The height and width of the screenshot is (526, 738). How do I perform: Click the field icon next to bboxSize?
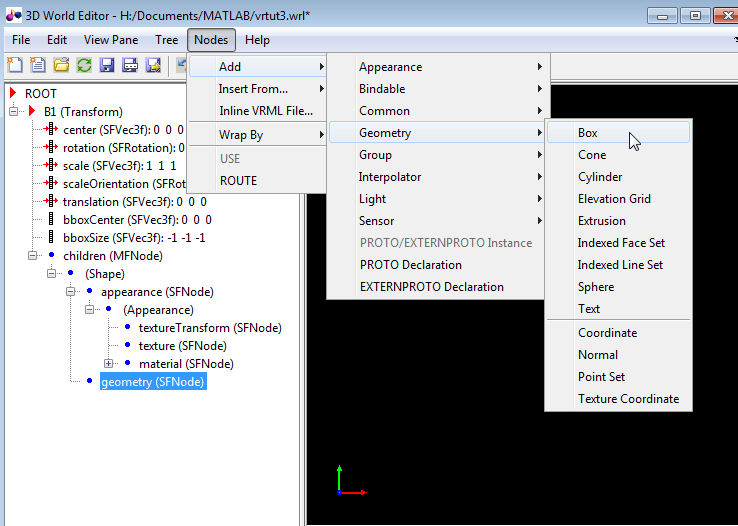point(51,238)
